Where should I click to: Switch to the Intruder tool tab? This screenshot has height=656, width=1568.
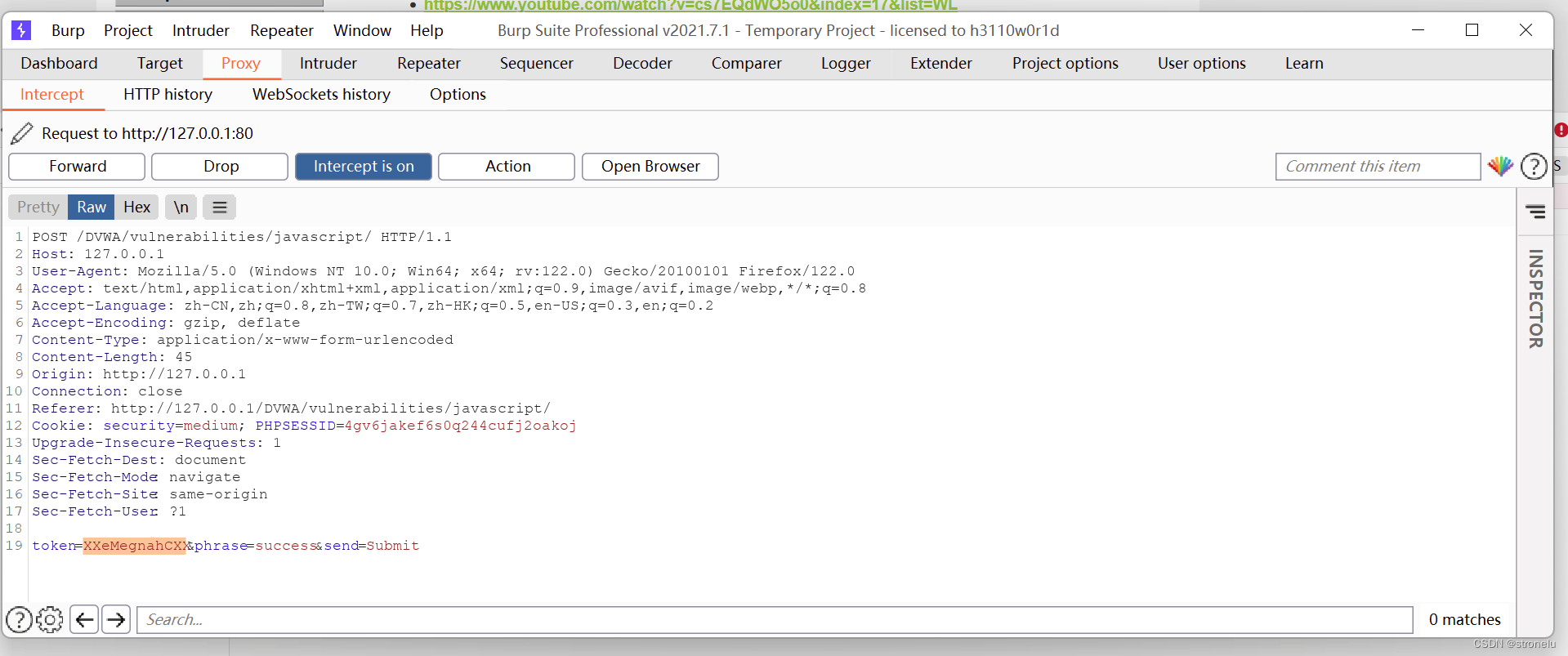coord(328,64)
